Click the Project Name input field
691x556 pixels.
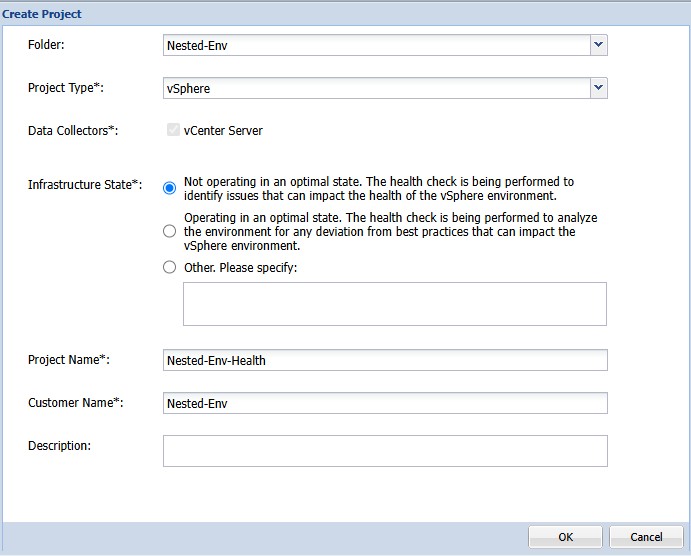(x=385, y=360)
